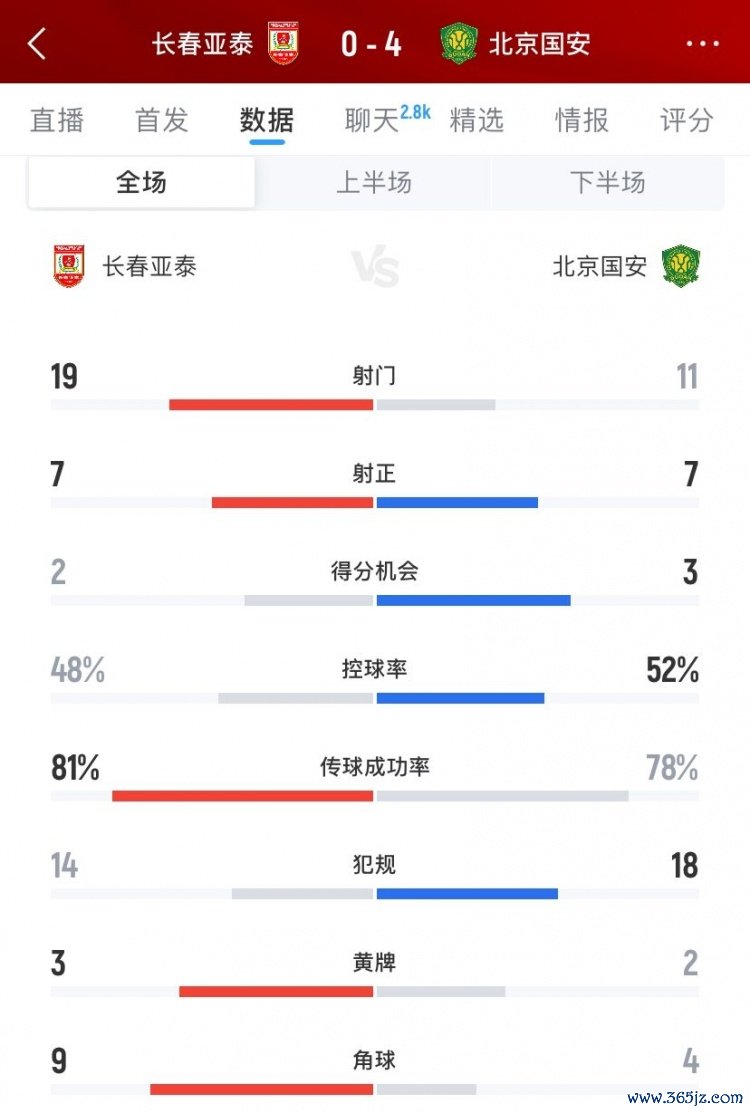Tap 北京国安 team name in header

pyautogui.click(x=540, y=44)
